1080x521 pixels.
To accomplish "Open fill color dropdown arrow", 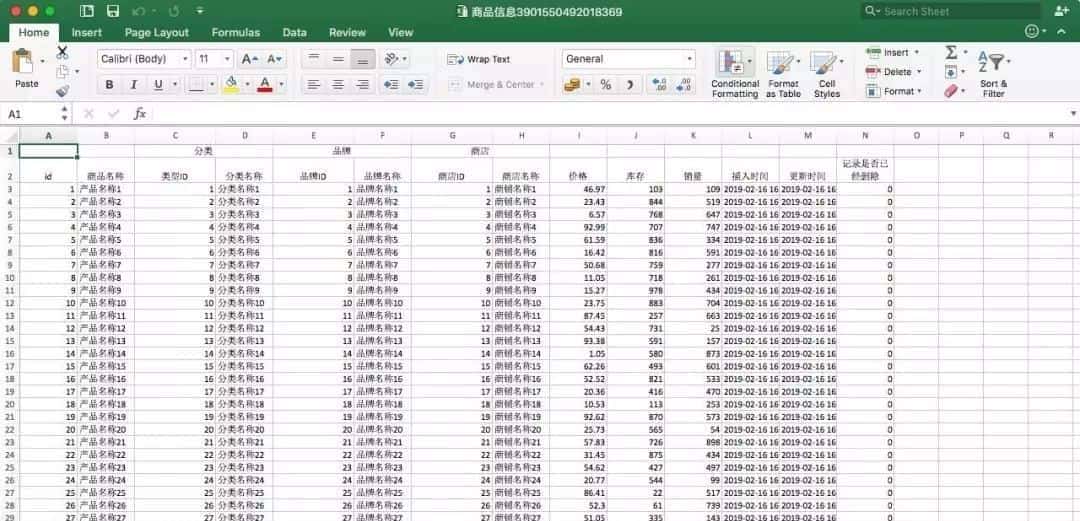I will coord(247,85).
